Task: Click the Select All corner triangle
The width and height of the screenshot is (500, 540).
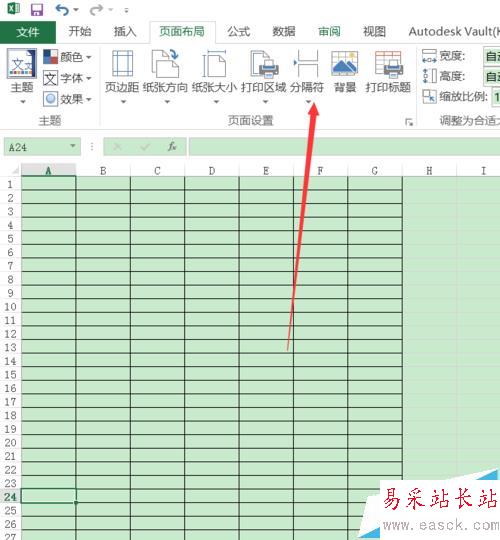Action: pos(14,170)
